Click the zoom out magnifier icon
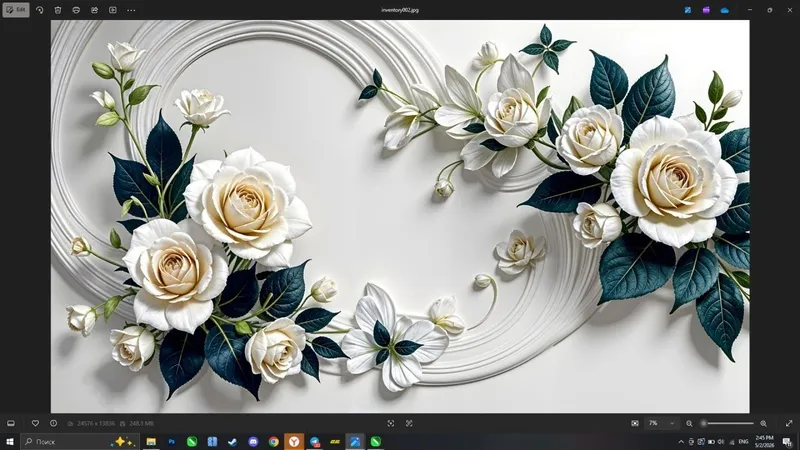The width and height of the screenshot is (800, 450). (689, 423)
